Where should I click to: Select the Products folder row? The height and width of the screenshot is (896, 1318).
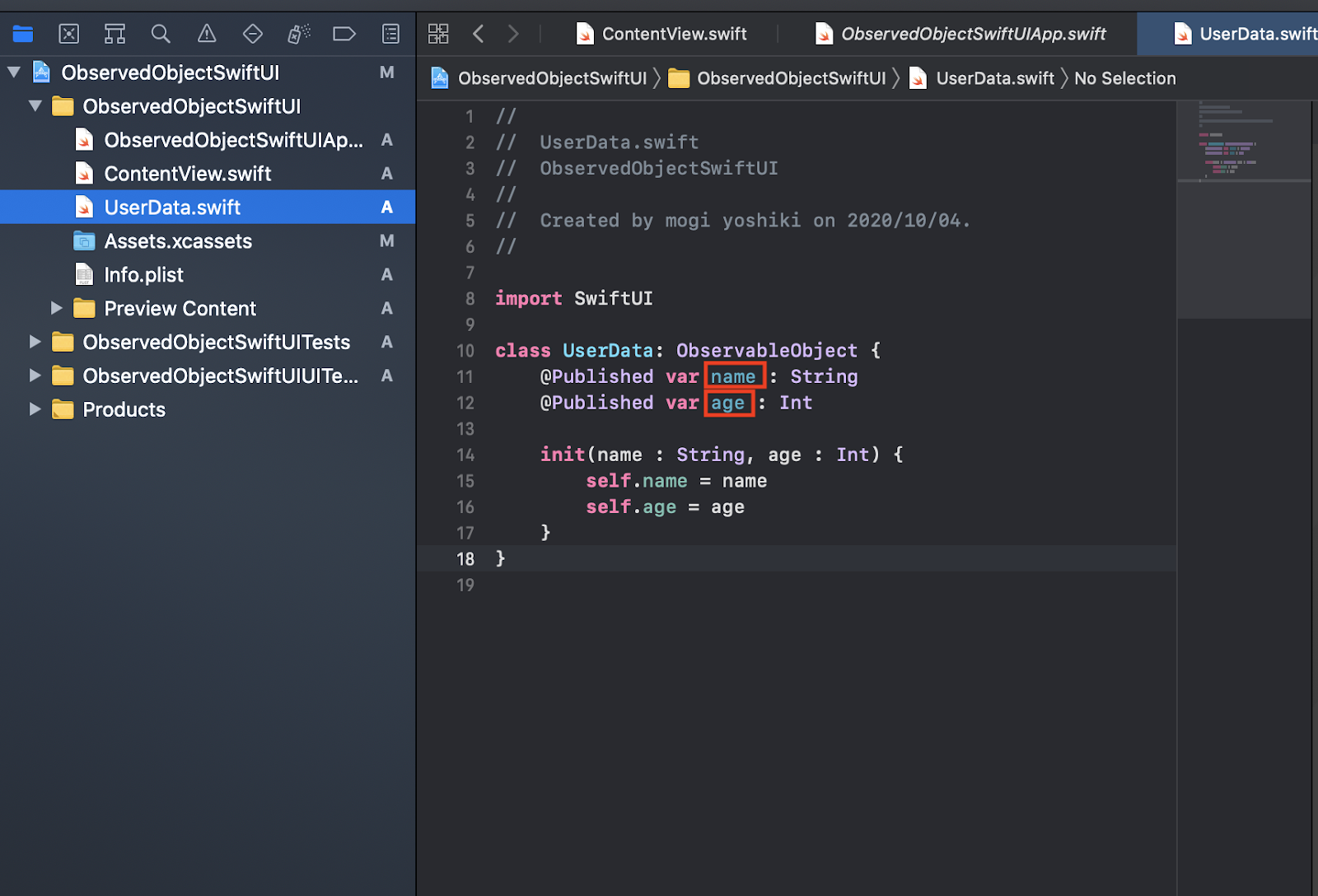point(208,409)
